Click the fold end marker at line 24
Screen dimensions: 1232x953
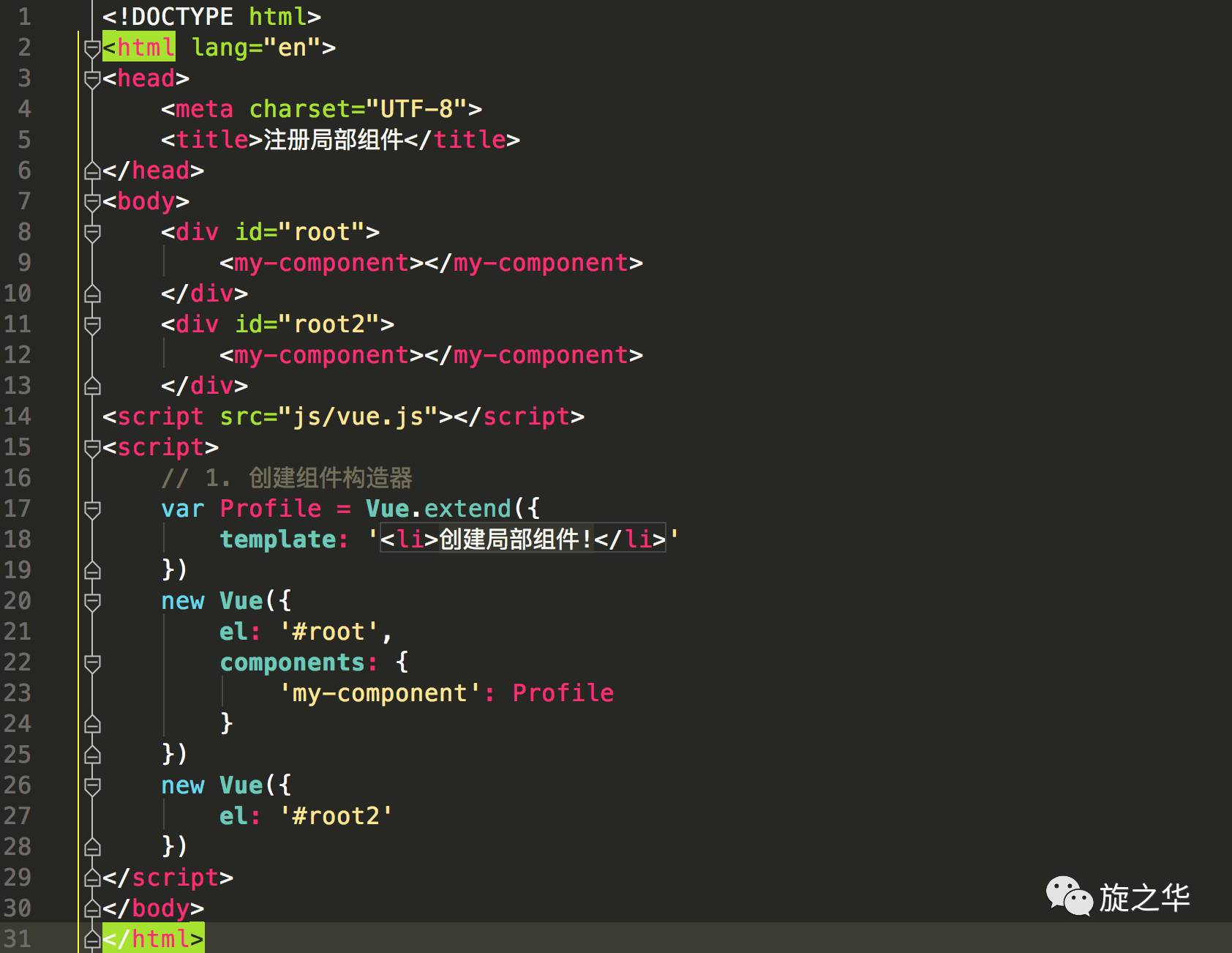[x=92, y=724]
